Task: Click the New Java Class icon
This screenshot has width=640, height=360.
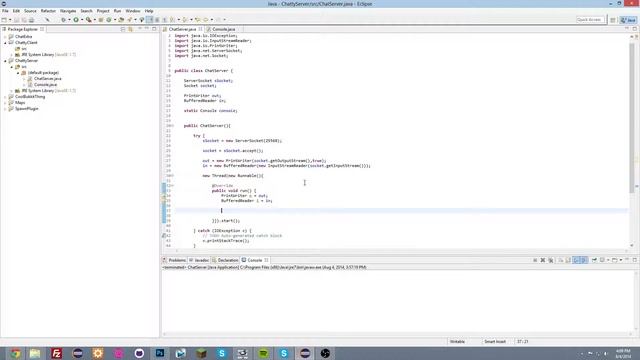Action: 109,20
